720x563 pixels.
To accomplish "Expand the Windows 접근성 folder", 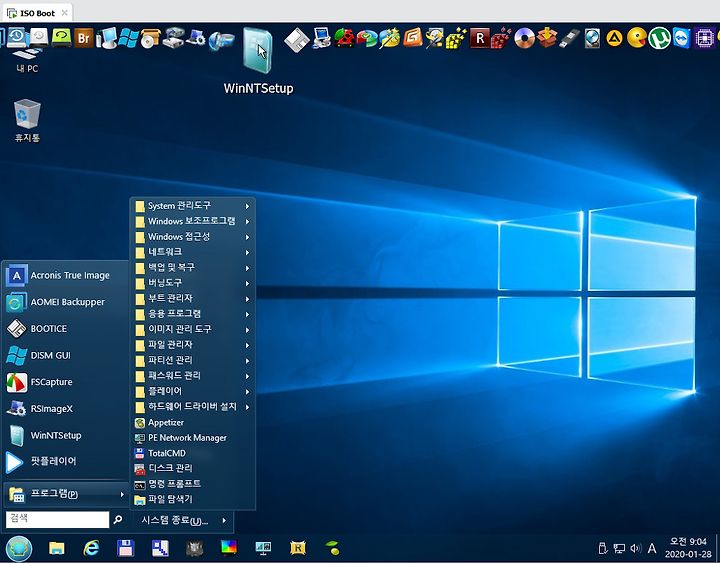I will [x=193, y=236].
